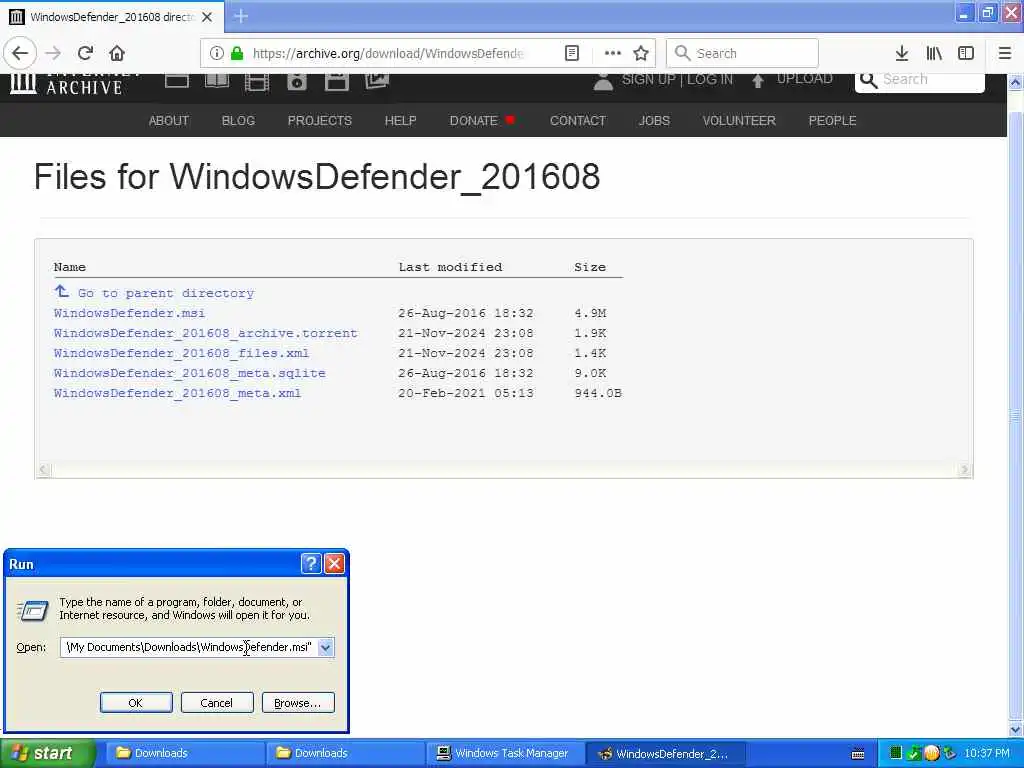The width and height of the screenshot is (1024, 768).
Task: Open the Firefox library icon
Action: pos(934,54)
